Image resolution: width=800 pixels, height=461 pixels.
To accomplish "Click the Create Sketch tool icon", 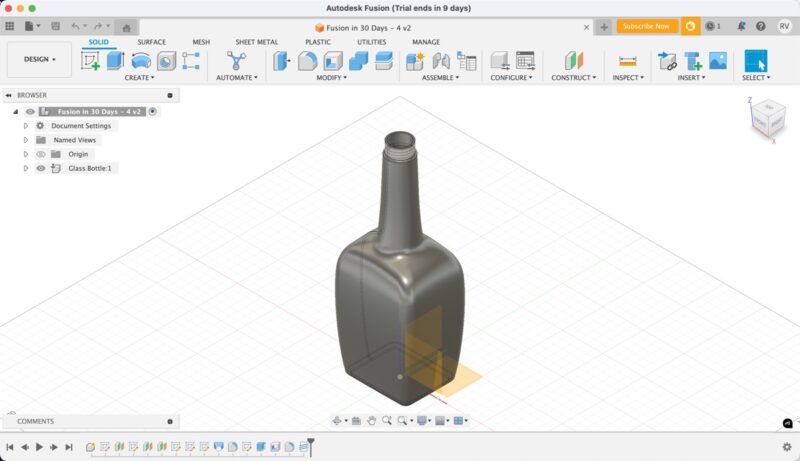I will tap(90, 61).
